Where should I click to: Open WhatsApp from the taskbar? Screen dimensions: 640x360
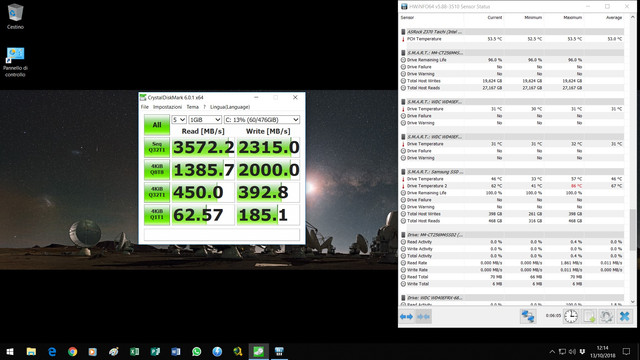coord(197,351)
